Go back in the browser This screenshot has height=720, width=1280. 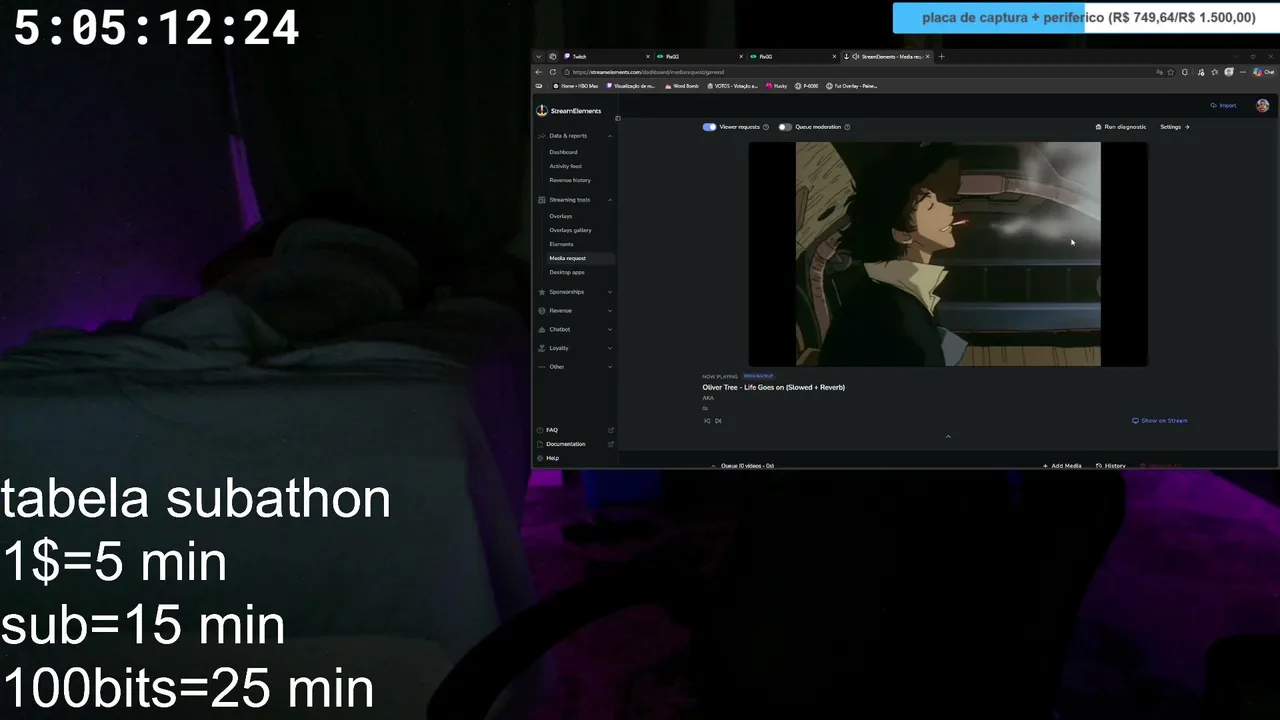(x=539, y=72)
